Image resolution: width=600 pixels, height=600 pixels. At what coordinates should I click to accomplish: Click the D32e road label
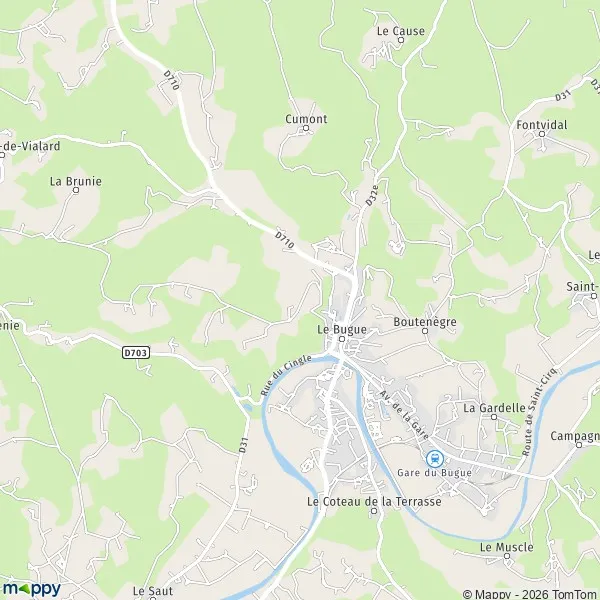372,196
